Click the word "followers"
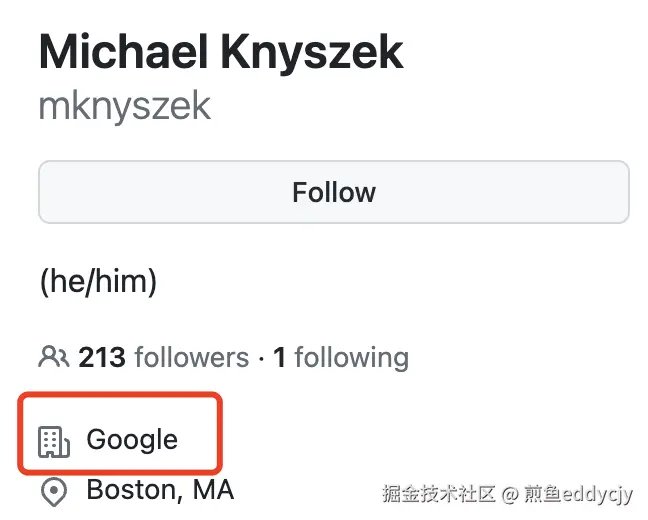Image resolution: width=648 pixels, height=520 pixels. click(x=191, y=357)
